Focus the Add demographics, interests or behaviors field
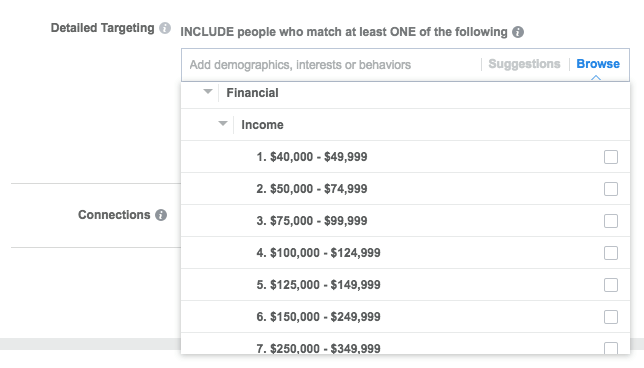Screen dimensions: 644x368 click(331, 65)
